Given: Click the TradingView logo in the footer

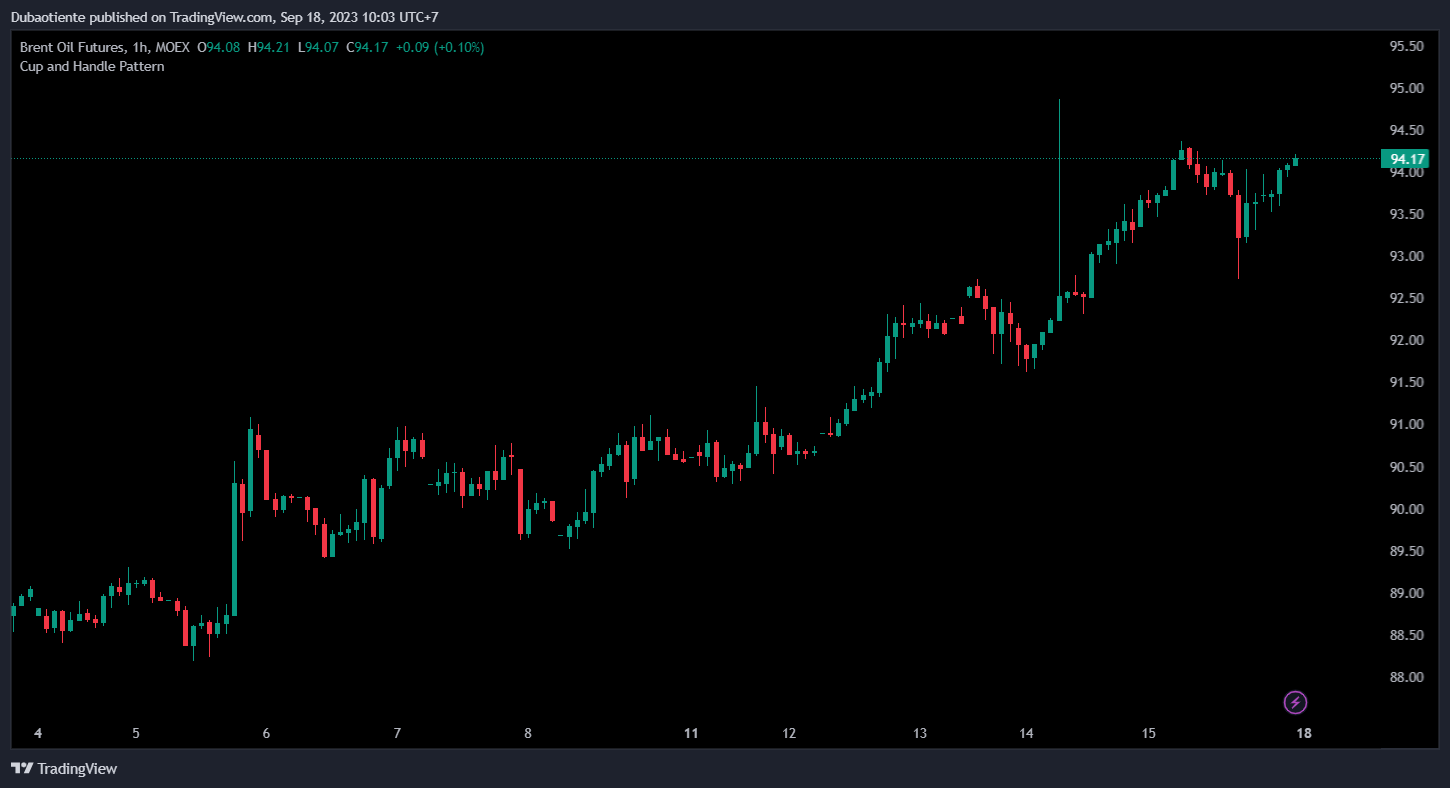Looking at the screenshot, I should click(64, 769).
